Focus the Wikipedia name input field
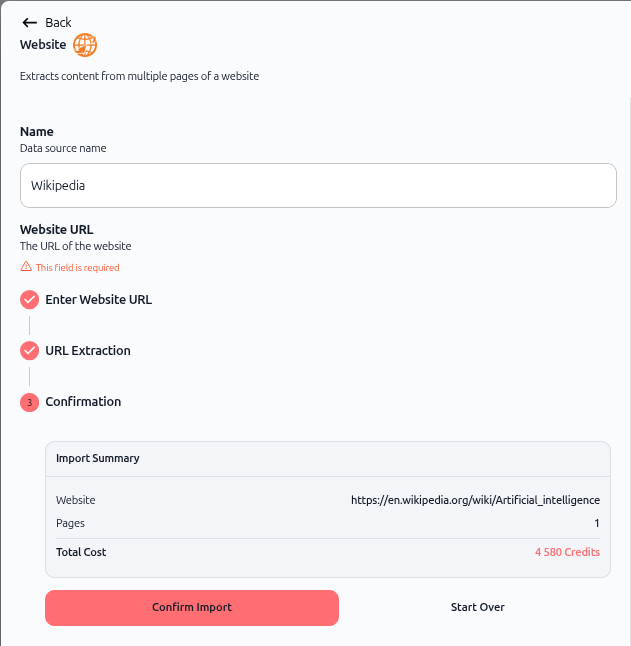The image size is (631, 646). pyautogui.click(x=318, y=185)
